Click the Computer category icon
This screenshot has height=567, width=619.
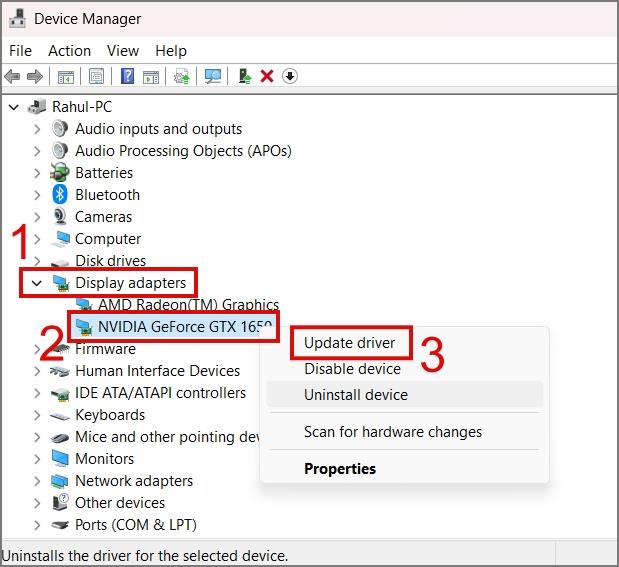coord(60,238)
